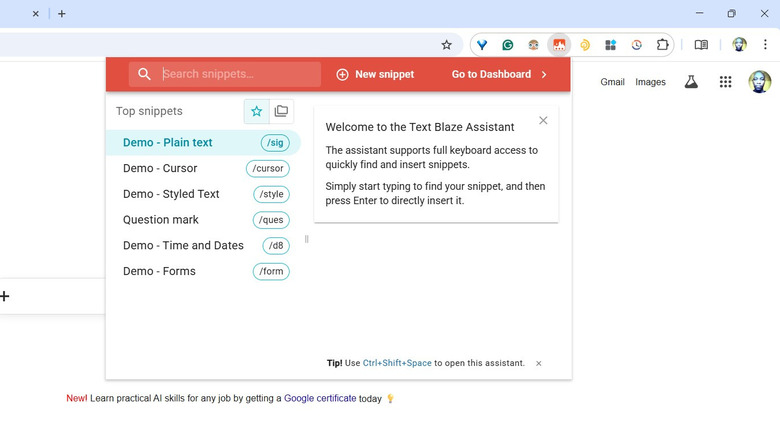
Task: Close the Welcome assistant card
Action: point(543,120)
